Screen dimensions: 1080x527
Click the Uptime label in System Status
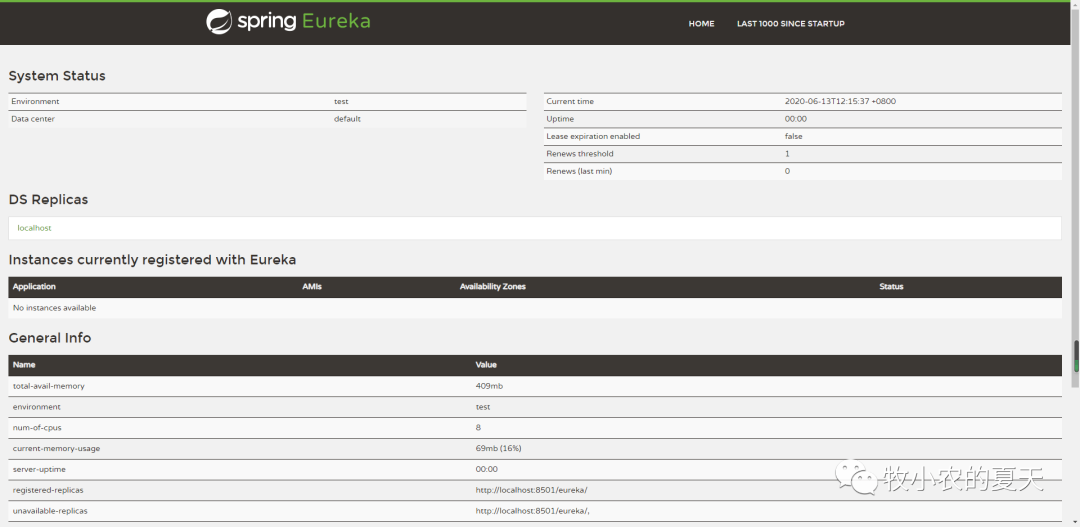(x=560, y=118)
